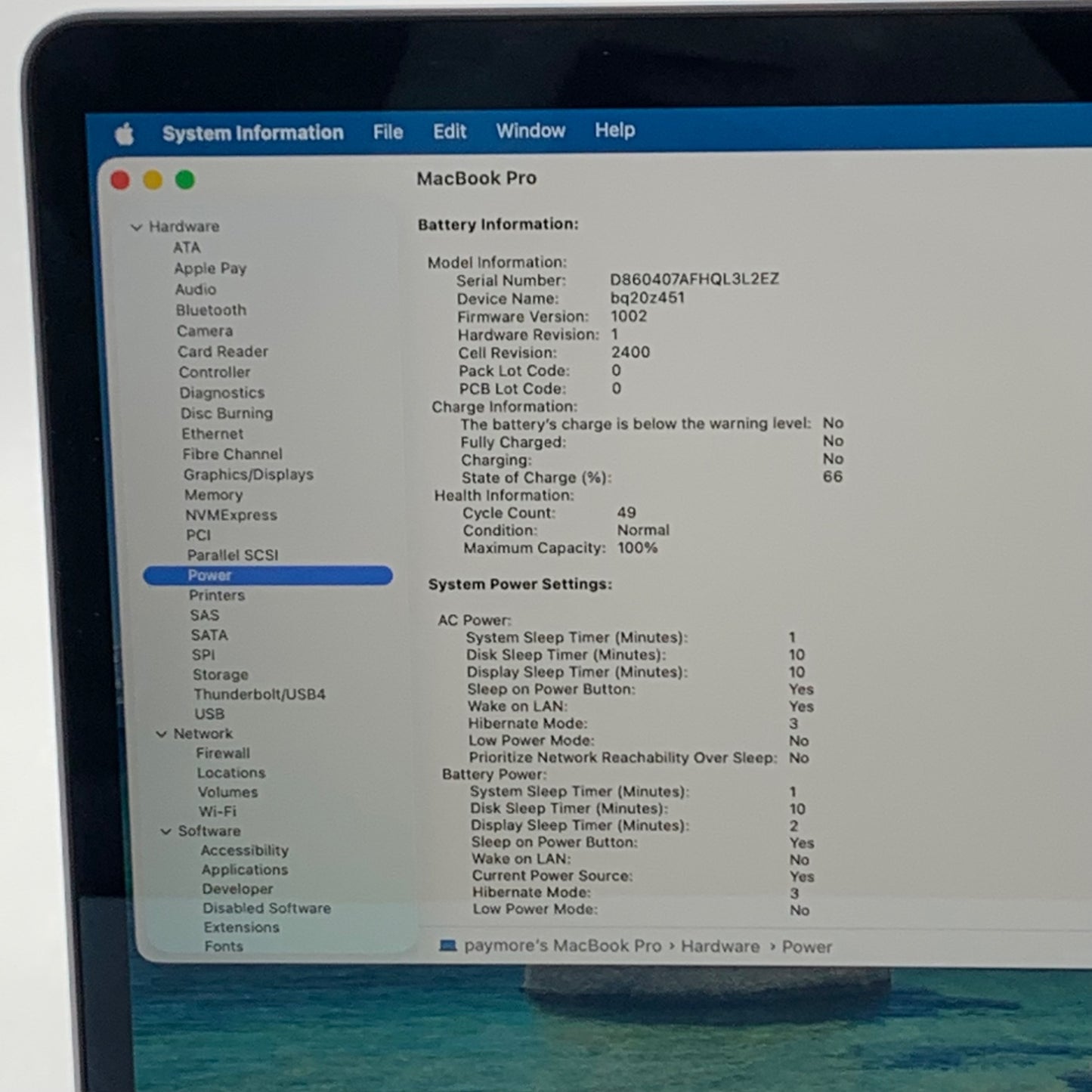Select Accessibility under Software

[x=245, y=850]
